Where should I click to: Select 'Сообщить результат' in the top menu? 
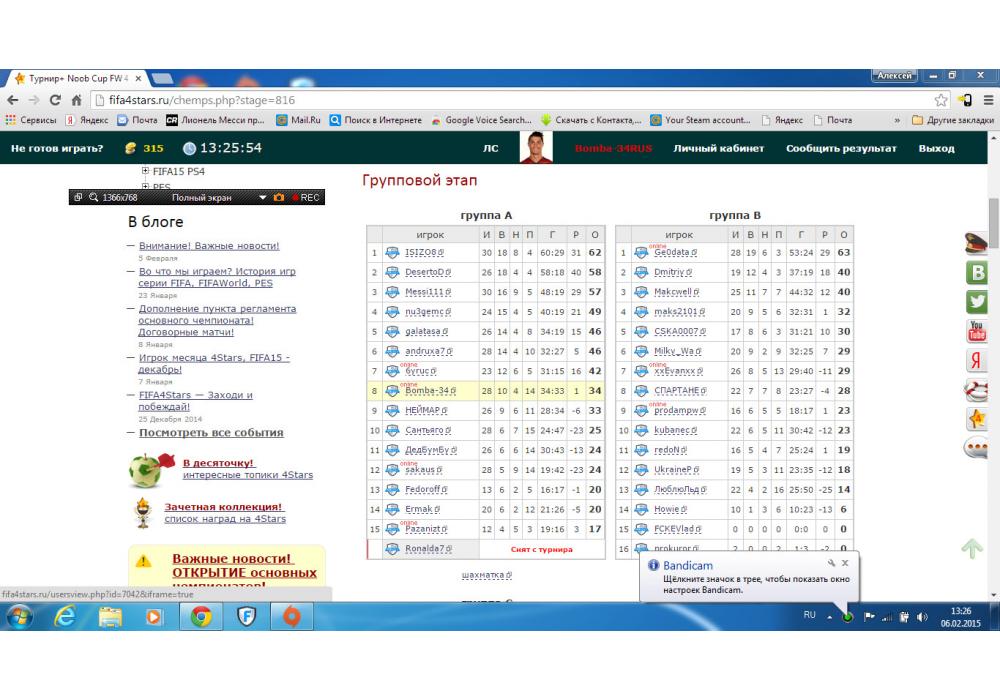click(840, 148)
